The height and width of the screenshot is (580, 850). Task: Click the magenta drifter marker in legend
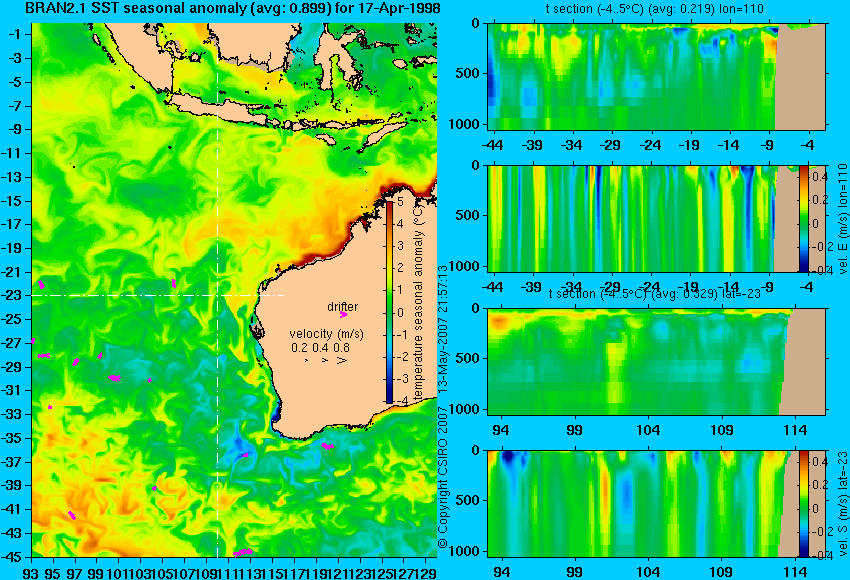point(343,314)
